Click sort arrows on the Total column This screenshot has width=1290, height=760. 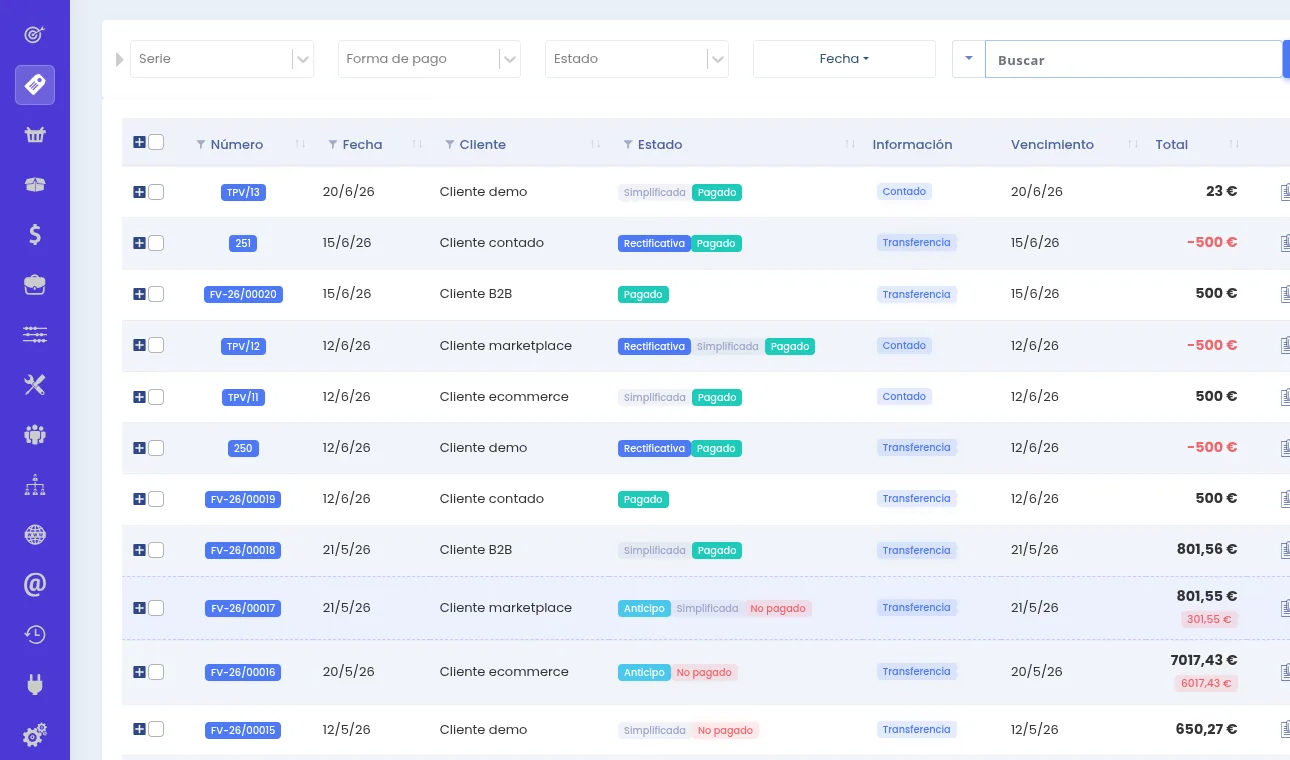tap(1235, 145)
